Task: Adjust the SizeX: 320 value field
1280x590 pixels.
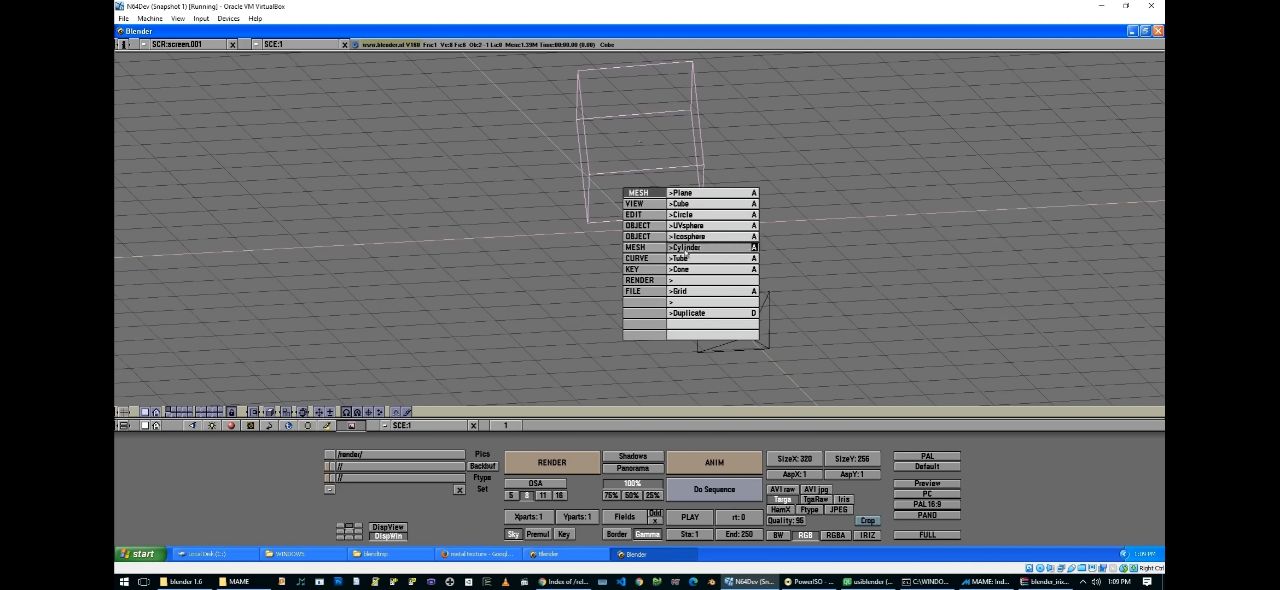Action: [795, 458]
